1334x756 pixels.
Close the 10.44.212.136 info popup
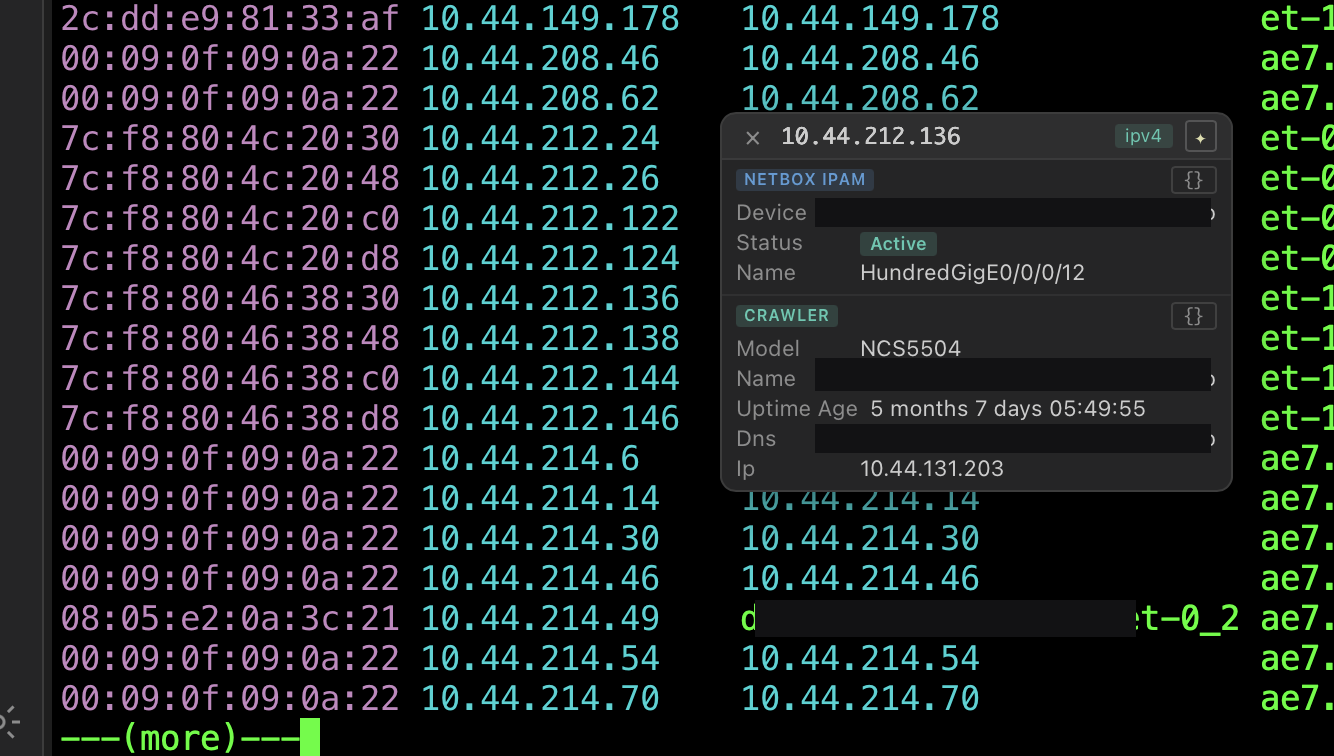click(753, 138)
